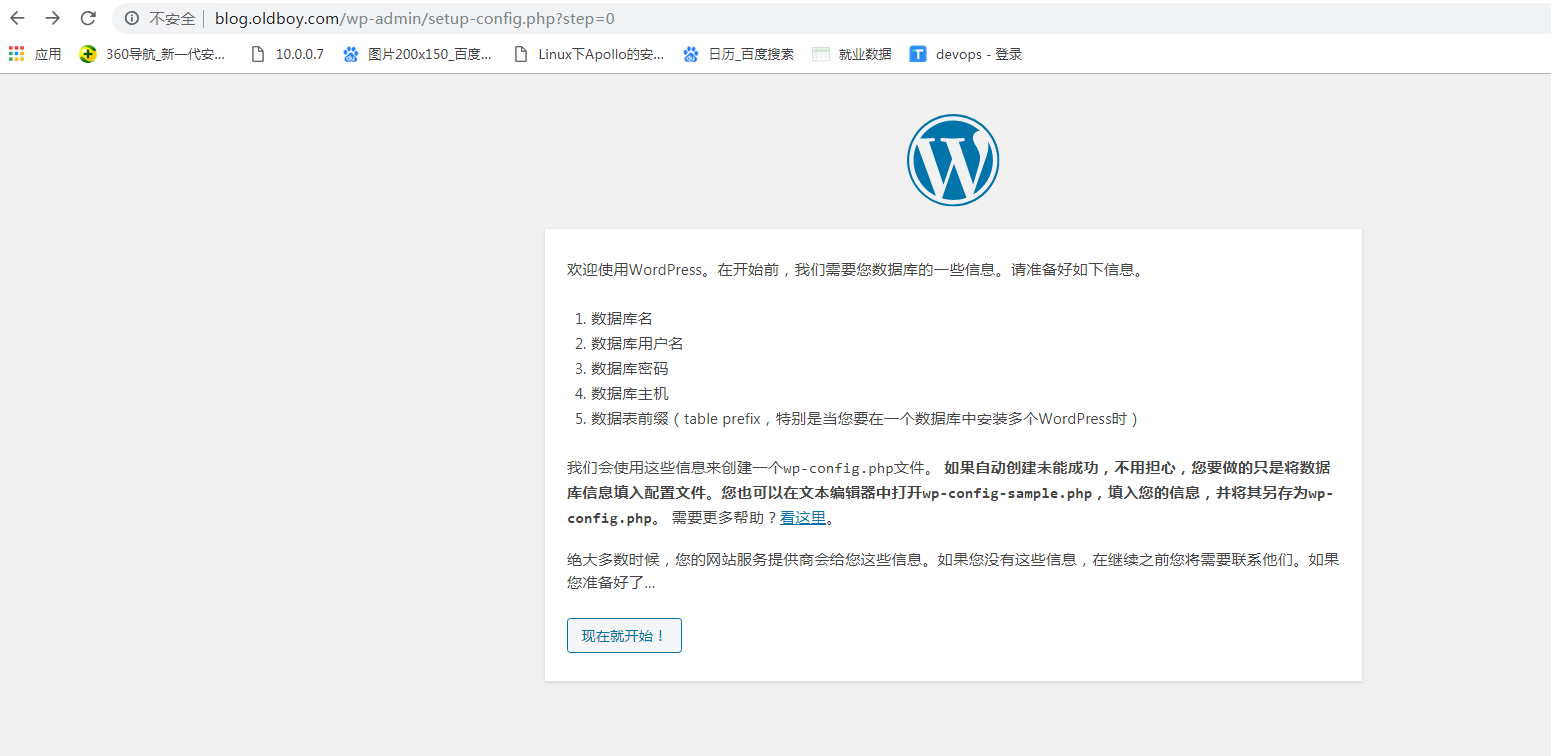Image resolution: width=1551 pixels, height=756 pixels.
Task: Open the 360导航 bookmark
Action: [152, 54]
